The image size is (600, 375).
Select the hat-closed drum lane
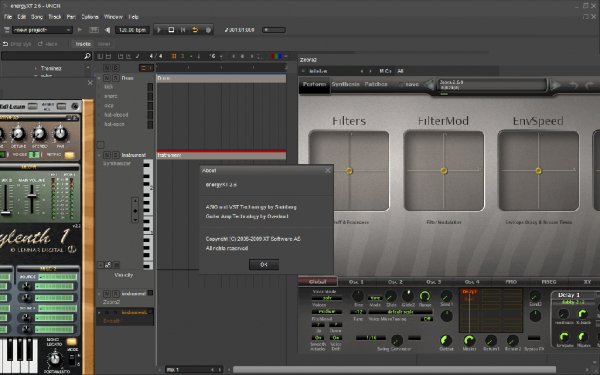[x=116, y=115]
